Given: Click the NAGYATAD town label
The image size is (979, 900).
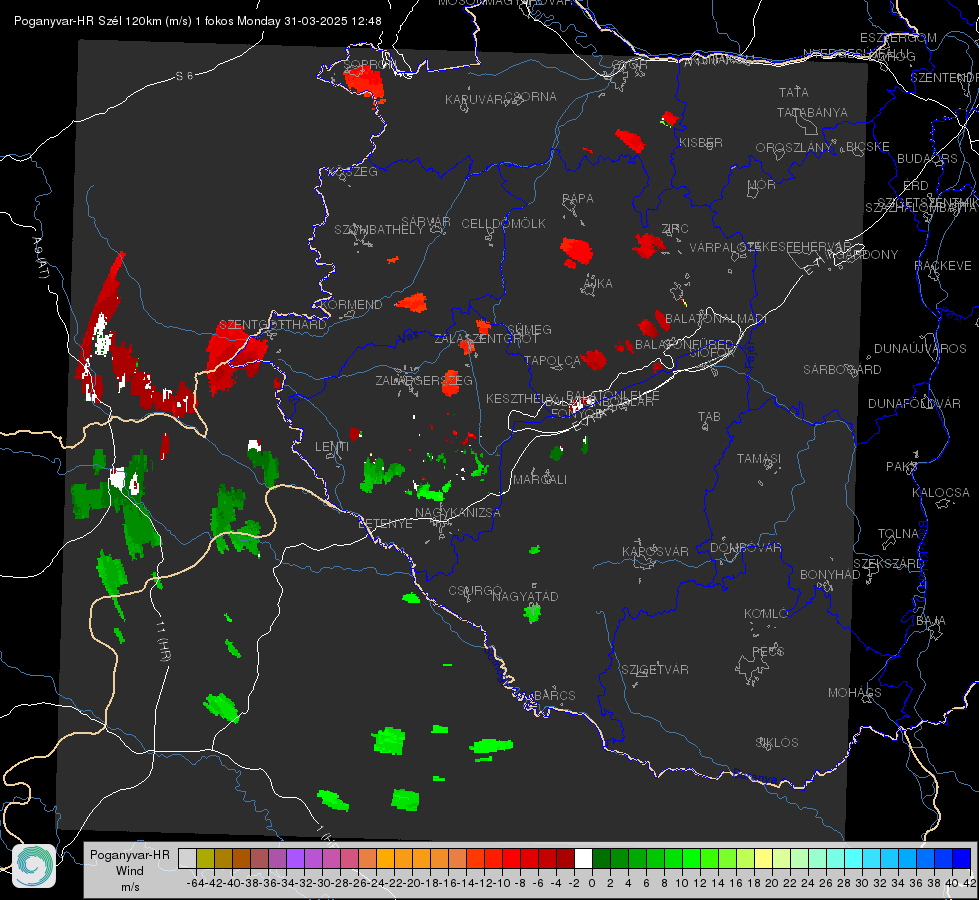Looking at the screenshot, I should [525, 597].
